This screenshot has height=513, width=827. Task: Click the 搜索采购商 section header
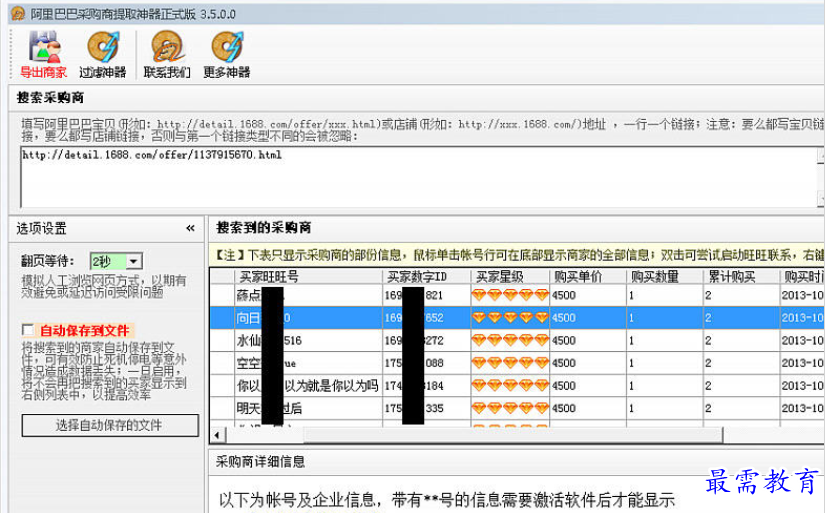50,98
